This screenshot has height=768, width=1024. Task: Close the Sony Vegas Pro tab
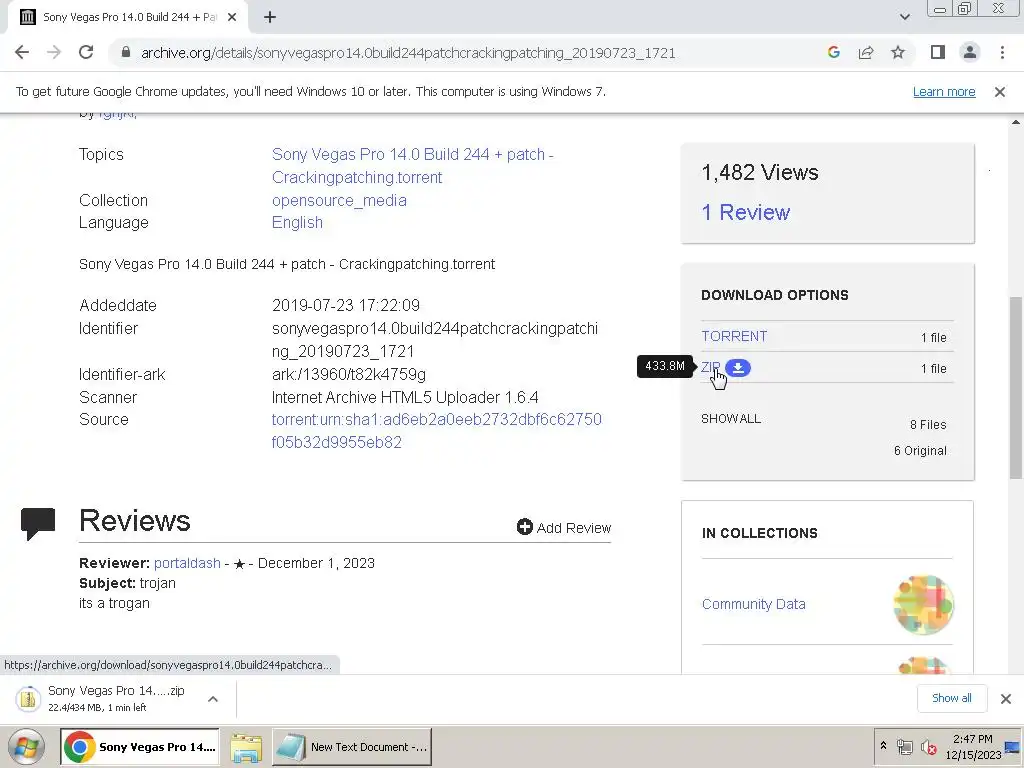coord(232,18)
